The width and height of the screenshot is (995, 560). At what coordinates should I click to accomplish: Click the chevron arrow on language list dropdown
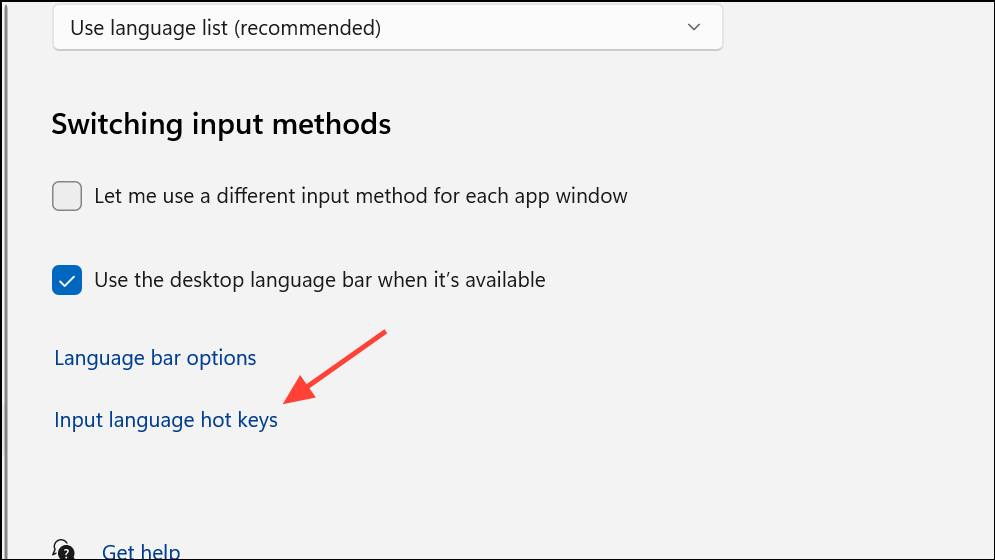tap(694, 28)
